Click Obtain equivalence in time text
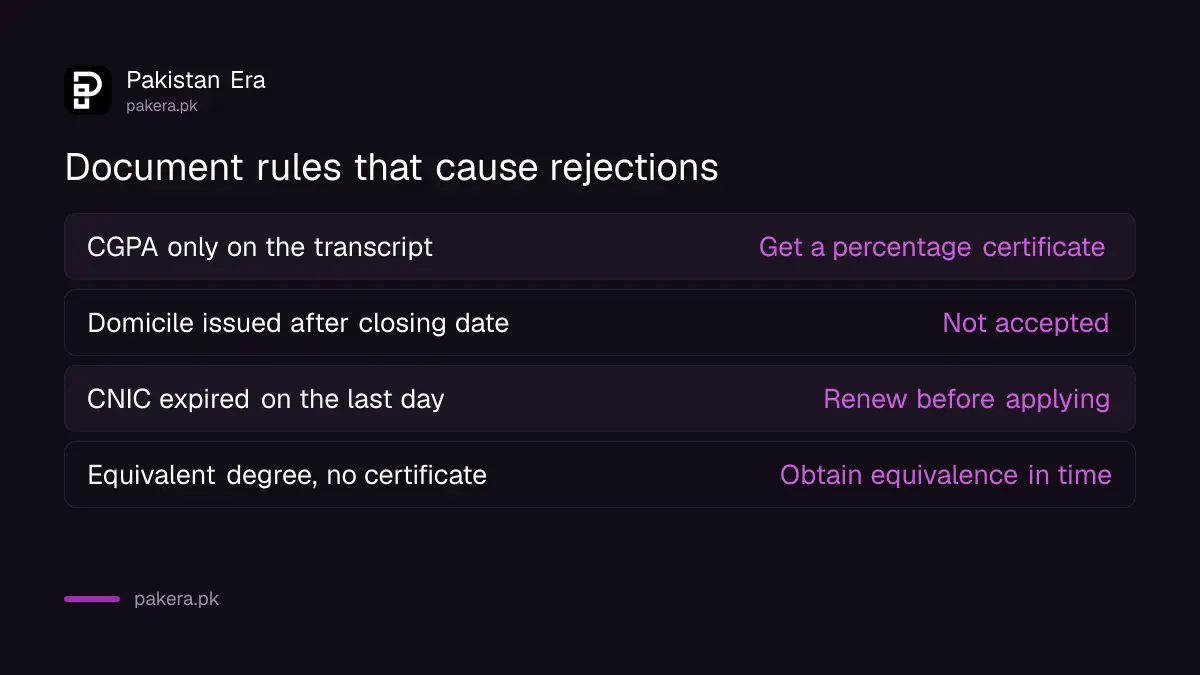The image size is (1200, 675). [x=945, y=475]
